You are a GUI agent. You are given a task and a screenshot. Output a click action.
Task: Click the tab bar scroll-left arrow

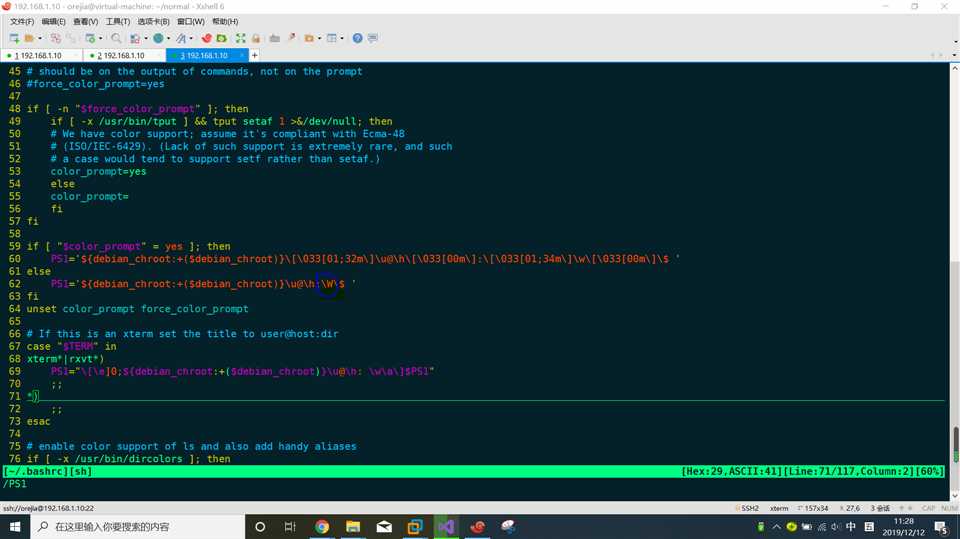932,55
